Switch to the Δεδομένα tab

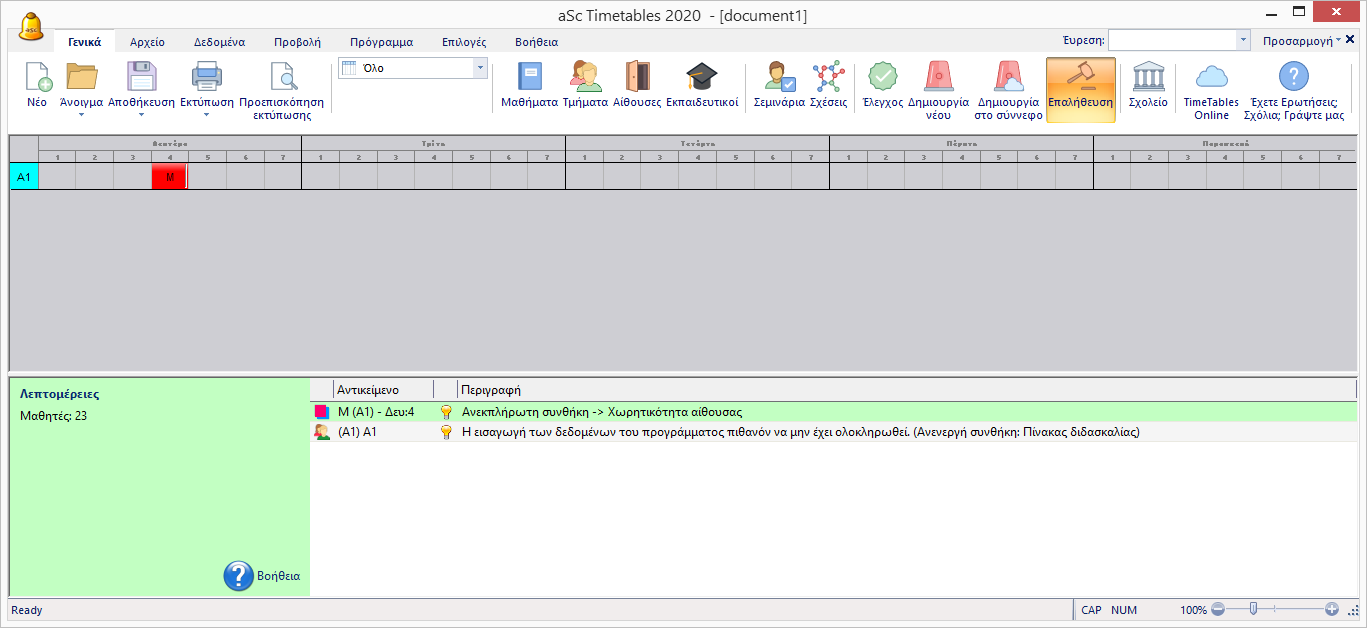[x=212, y=42]
